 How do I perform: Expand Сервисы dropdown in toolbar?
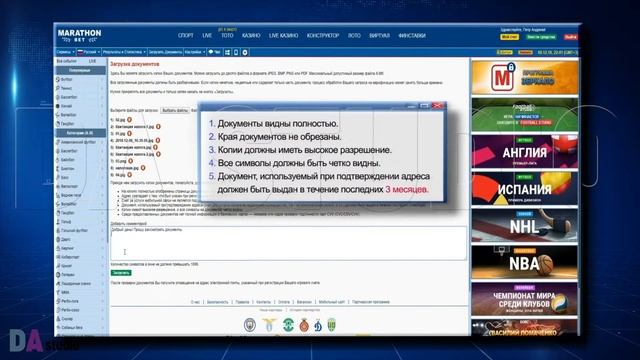(65, 52)
